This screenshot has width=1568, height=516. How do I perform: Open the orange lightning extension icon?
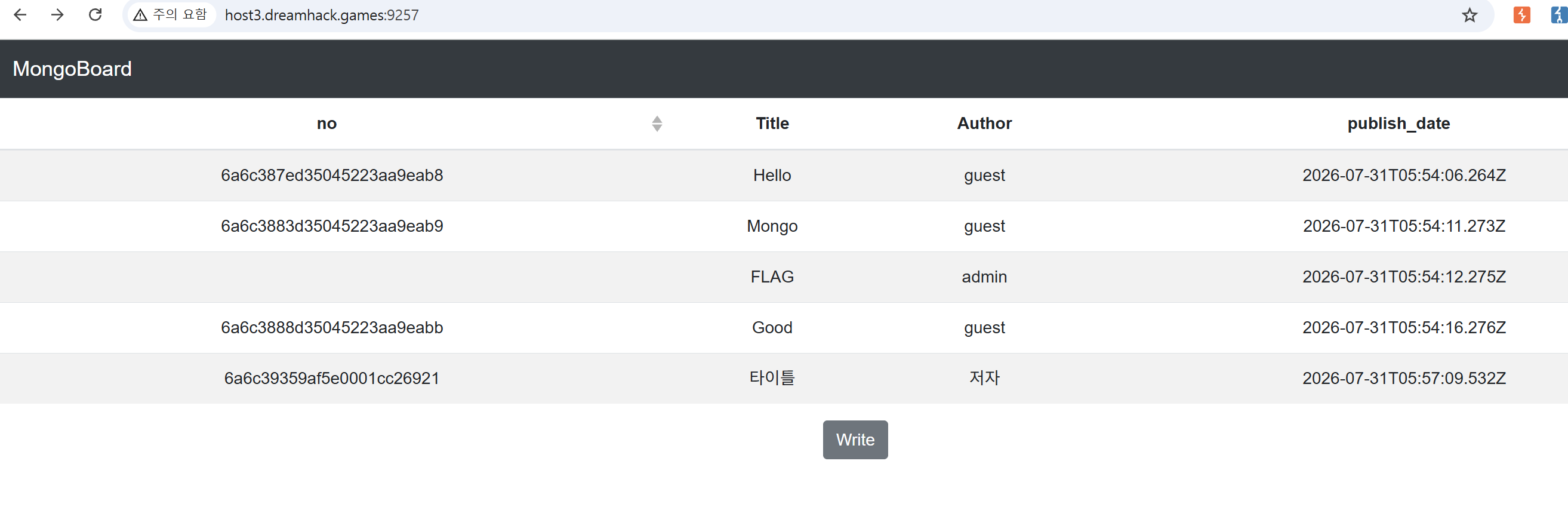(1521, 16)
